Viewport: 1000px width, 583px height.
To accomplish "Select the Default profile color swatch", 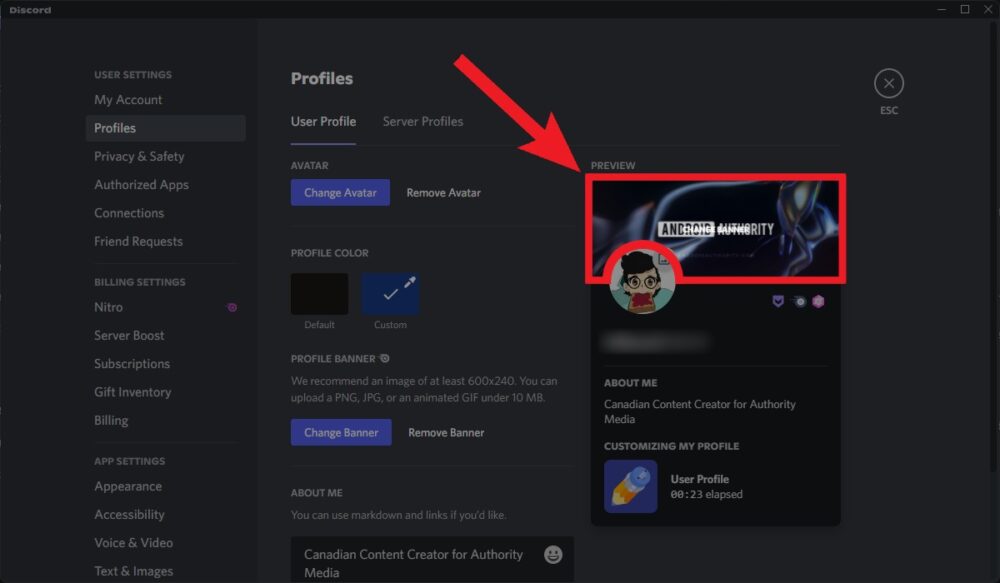I will tap(320, 293).
